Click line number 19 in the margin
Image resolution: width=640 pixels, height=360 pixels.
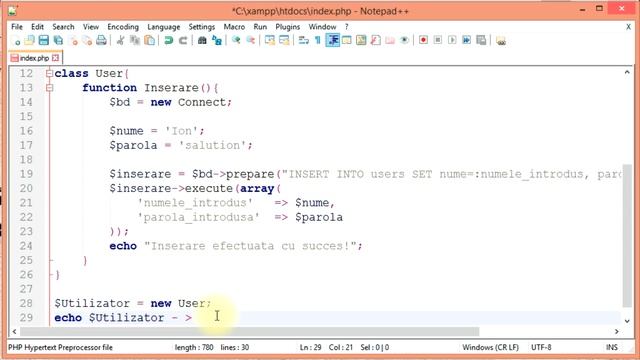click(x=26, y=174)
